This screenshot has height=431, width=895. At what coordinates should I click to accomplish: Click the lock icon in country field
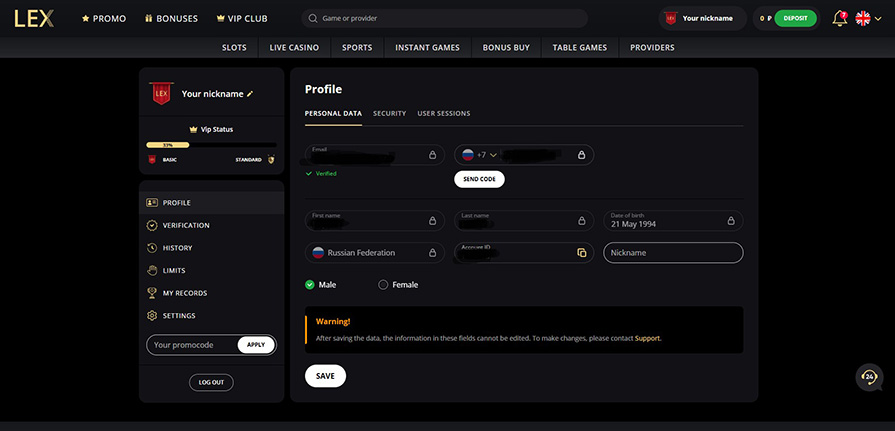(433, 253)
